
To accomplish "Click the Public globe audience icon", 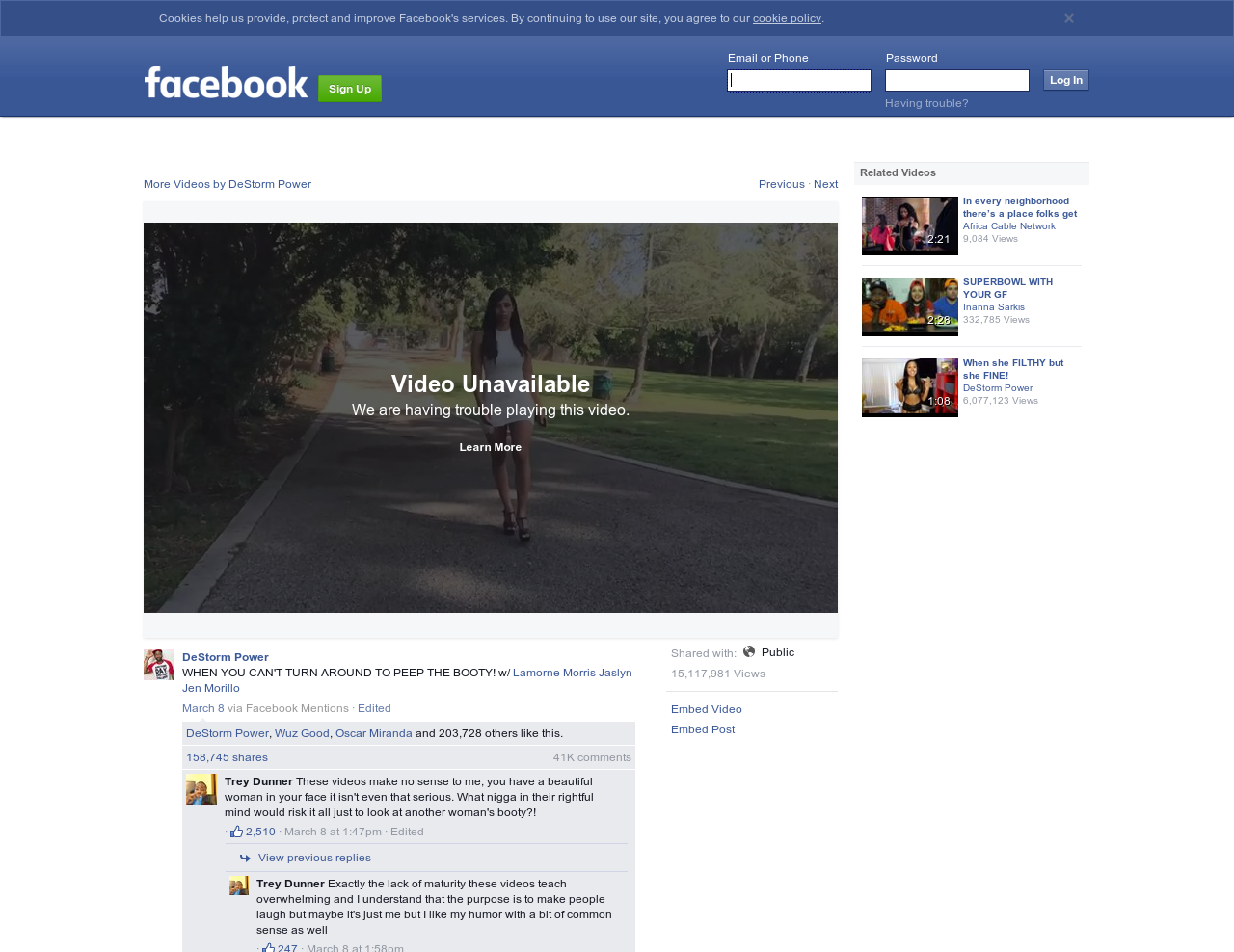I will (749, 652).
